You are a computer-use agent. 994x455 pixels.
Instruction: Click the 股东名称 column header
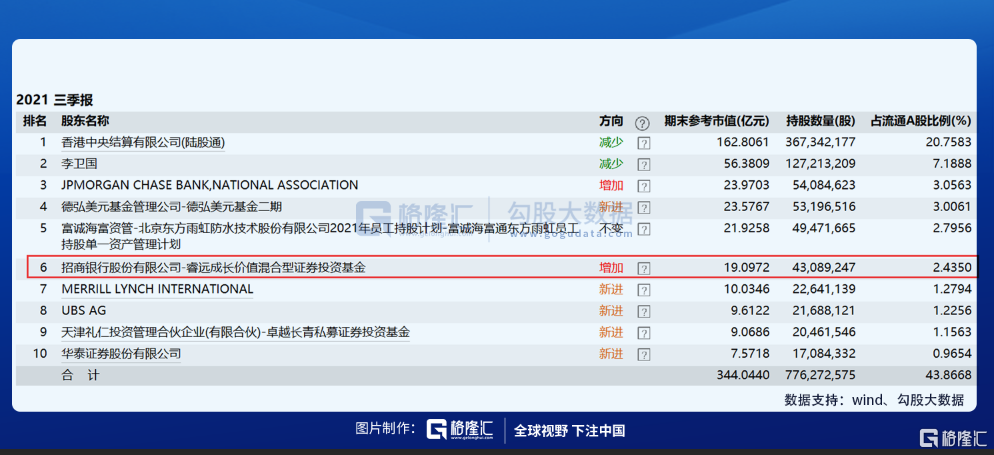coord(85,120)
